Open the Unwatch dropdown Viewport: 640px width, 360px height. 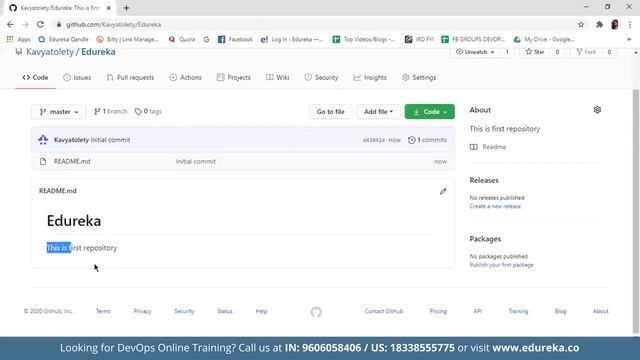pyautogui.click(x=475, y=52)
